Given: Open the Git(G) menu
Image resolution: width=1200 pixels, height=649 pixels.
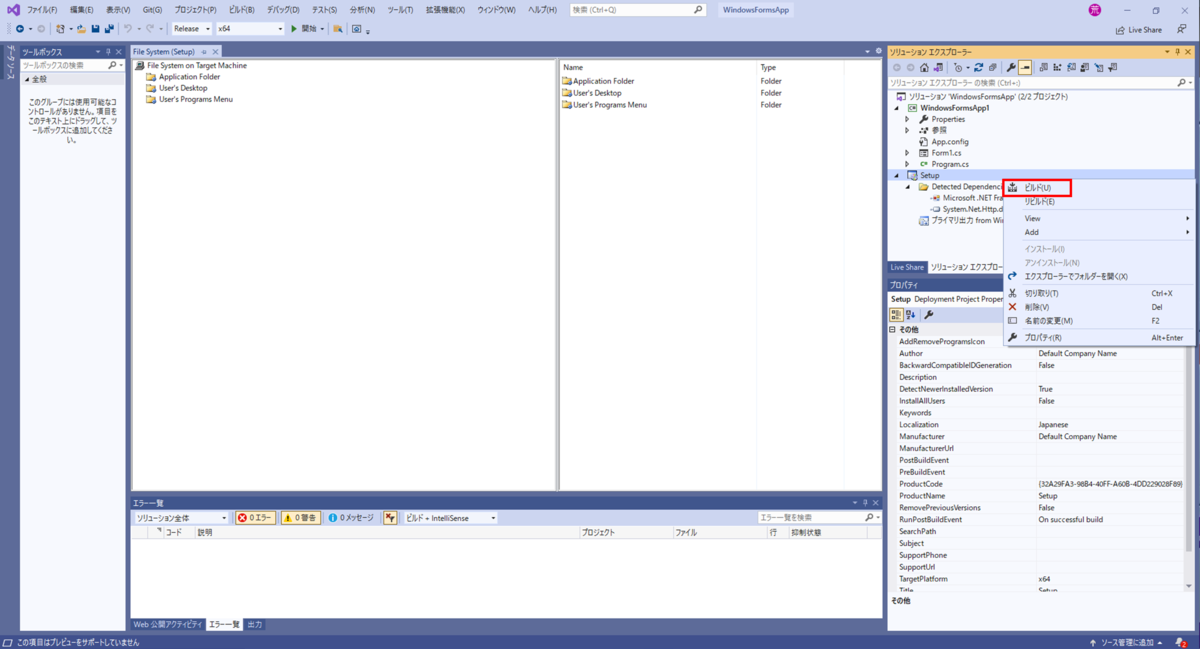Looking at the screenshot, I should pos(152,9).
